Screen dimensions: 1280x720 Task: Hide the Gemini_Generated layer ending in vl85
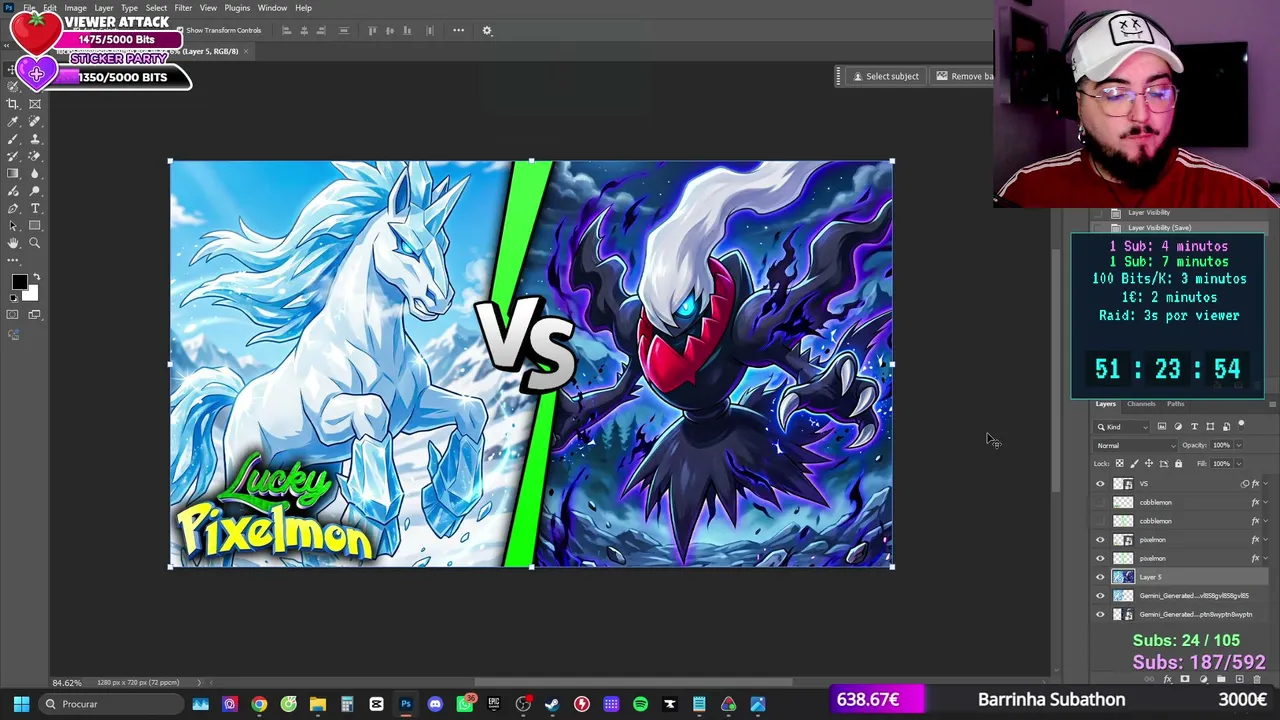[1101, 596]
